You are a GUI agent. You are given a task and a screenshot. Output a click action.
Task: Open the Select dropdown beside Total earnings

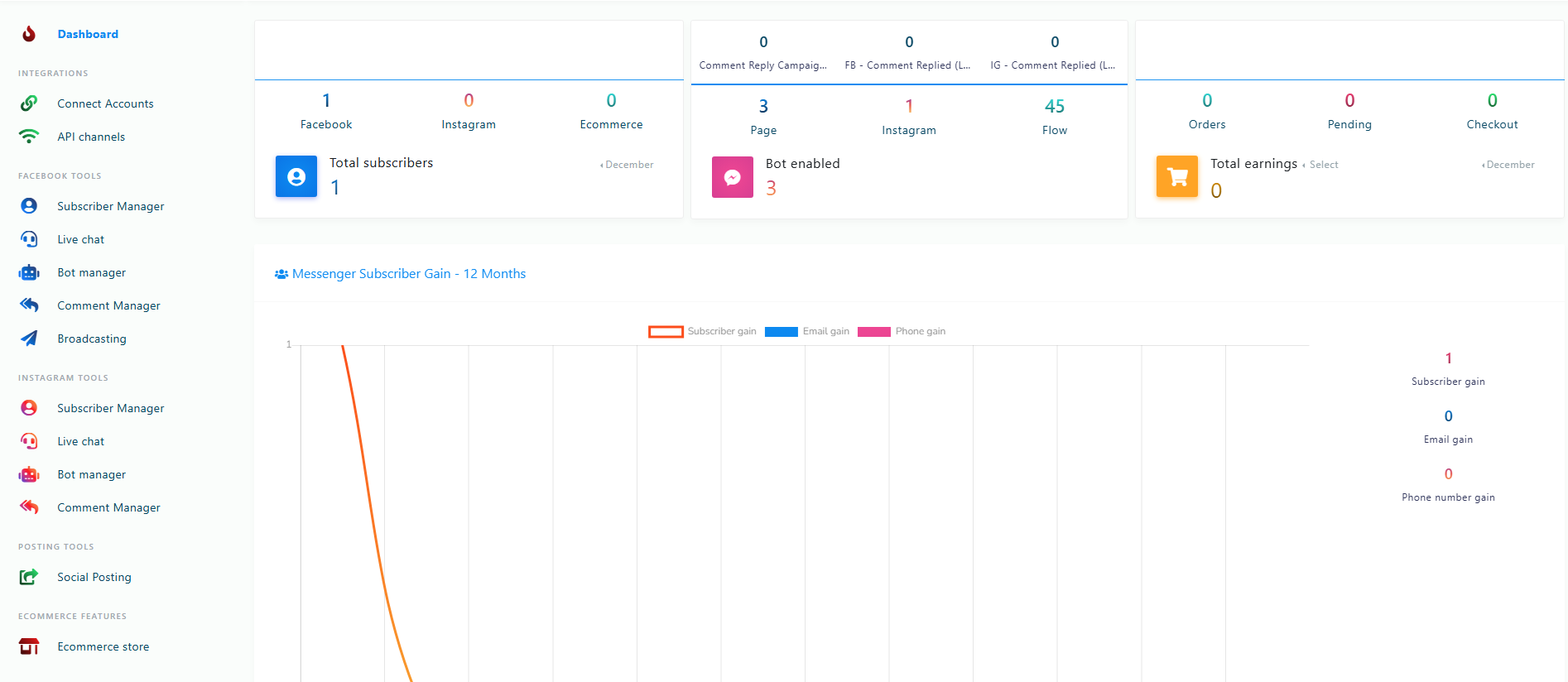1320,165
